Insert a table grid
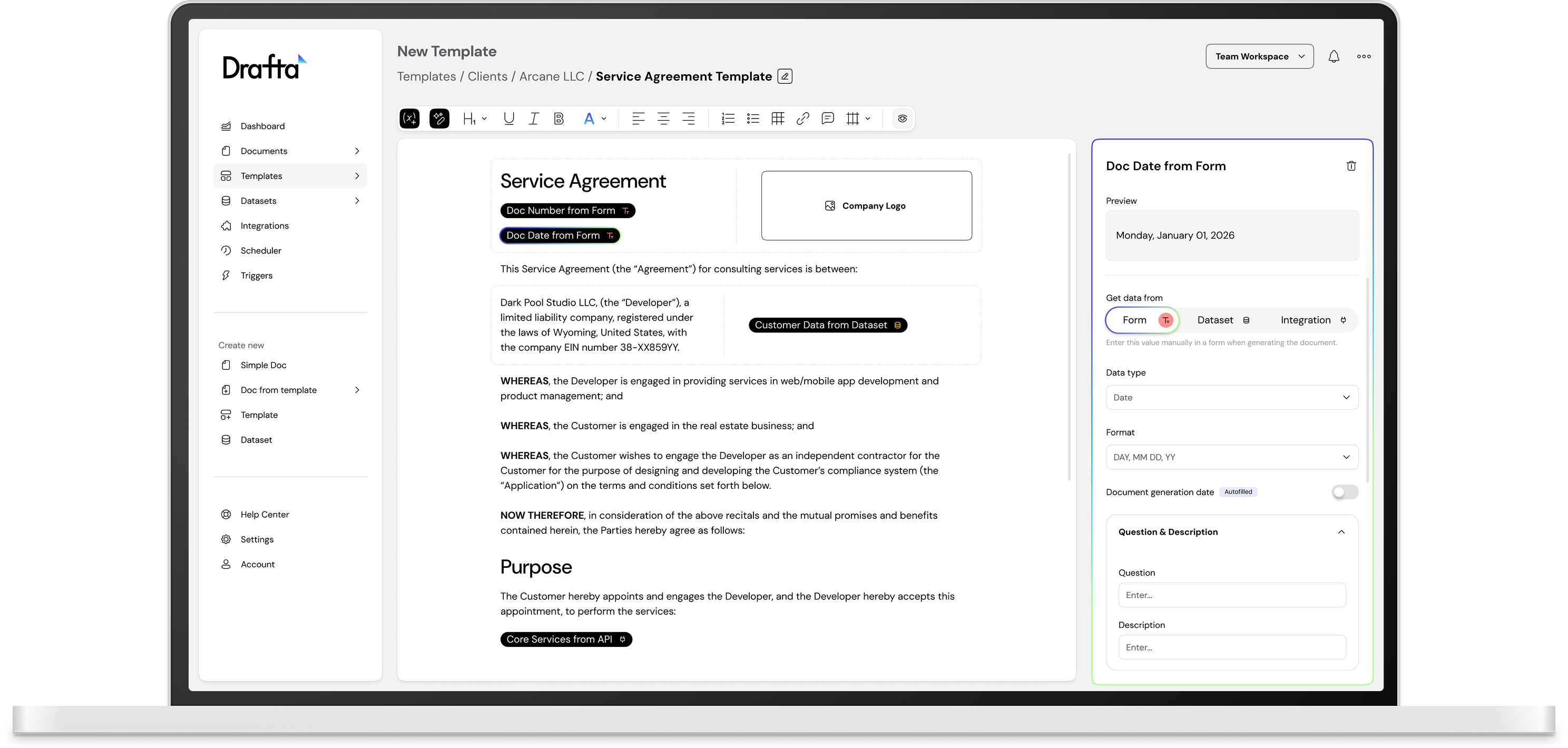The image size is (1568, 748). pos(778,119)
